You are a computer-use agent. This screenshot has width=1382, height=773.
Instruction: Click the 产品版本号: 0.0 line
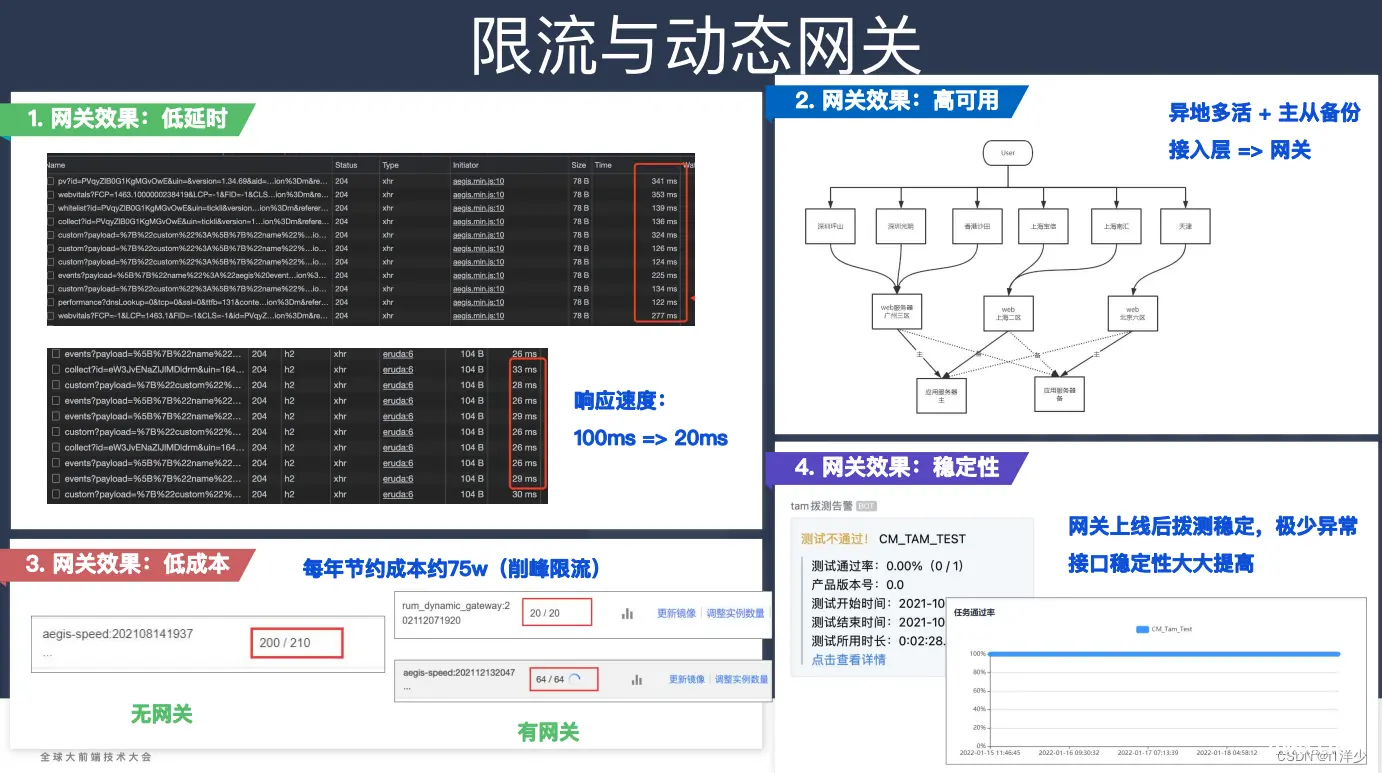pos(858,584)
